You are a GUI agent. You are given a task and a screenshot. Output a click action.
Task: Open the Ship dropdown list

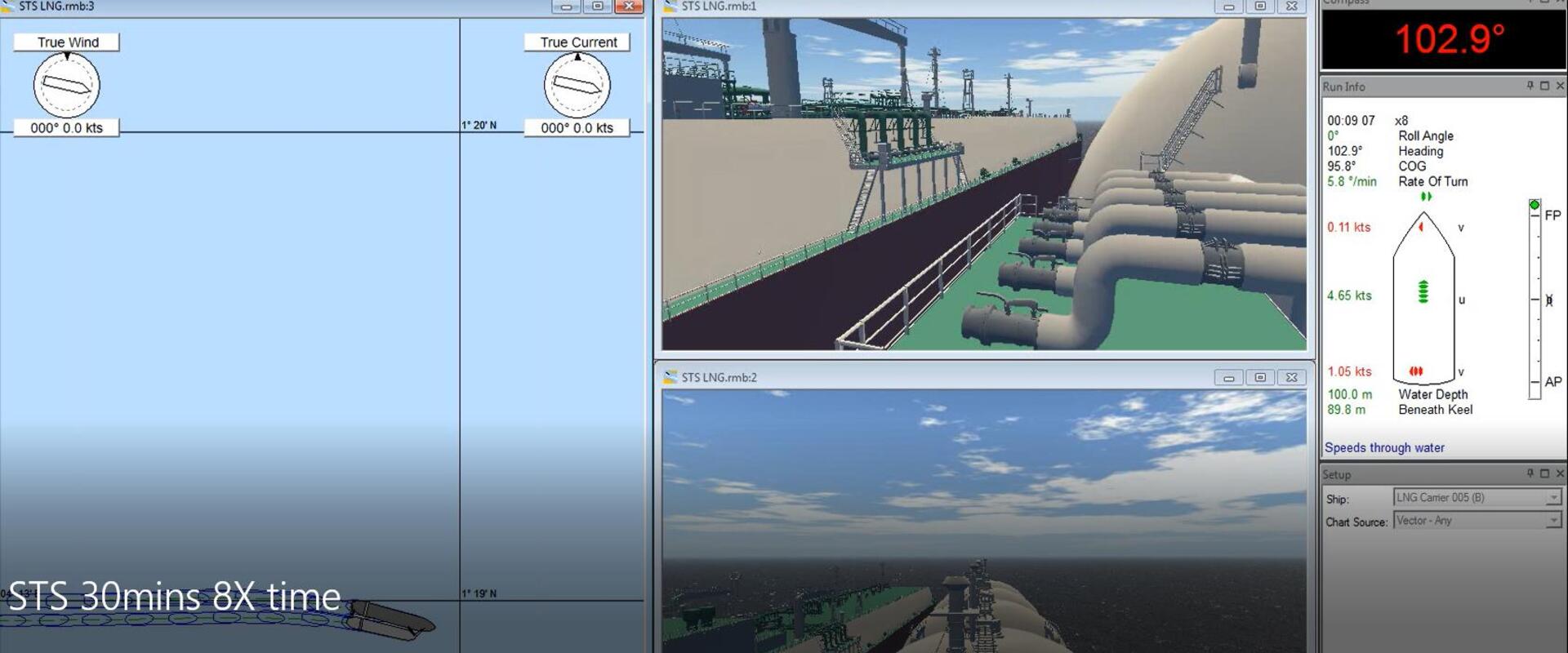tap(1552, 498)
